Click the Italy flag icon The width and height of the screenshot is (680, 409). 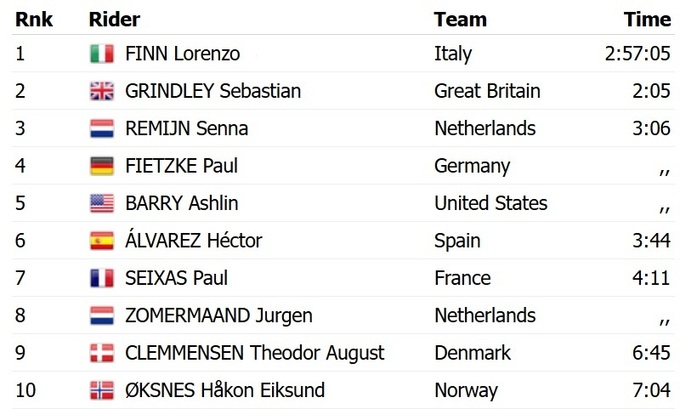tap(102, 54)
